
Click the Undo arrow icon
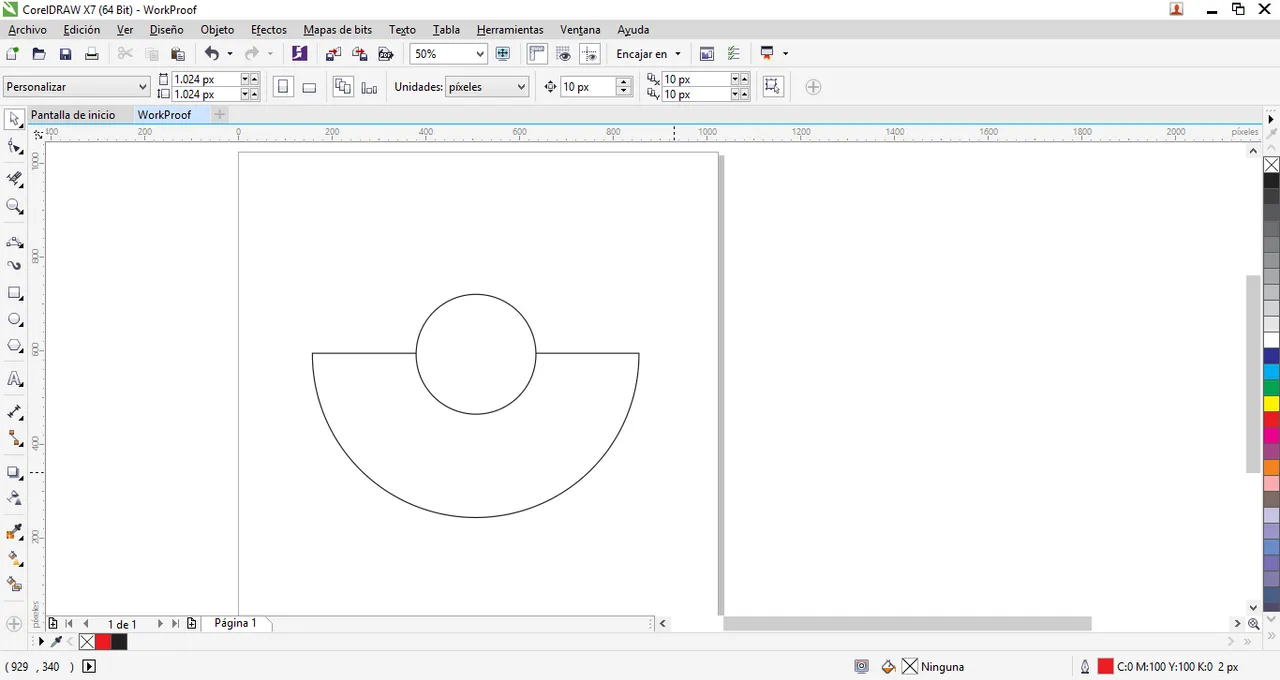(x=211, y=54)
